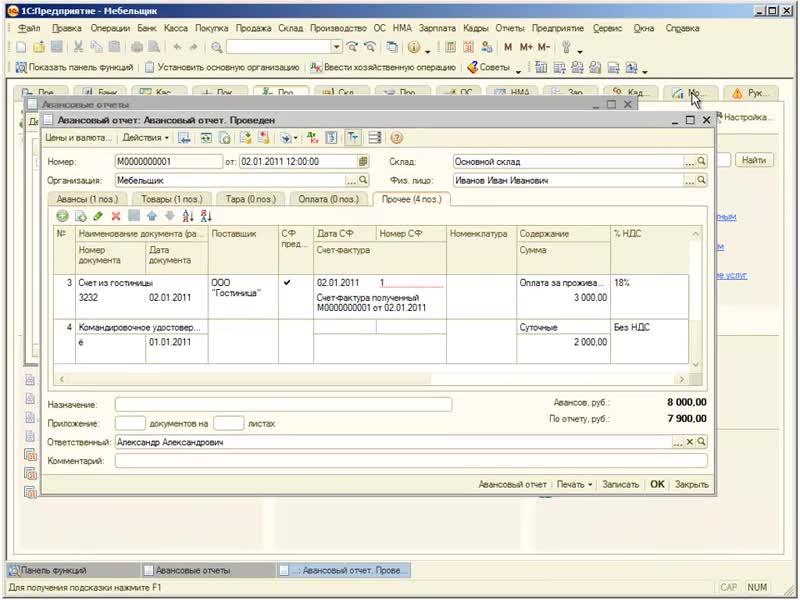Click the green Add row icon

pyautogui.click(x=62, y=215)
